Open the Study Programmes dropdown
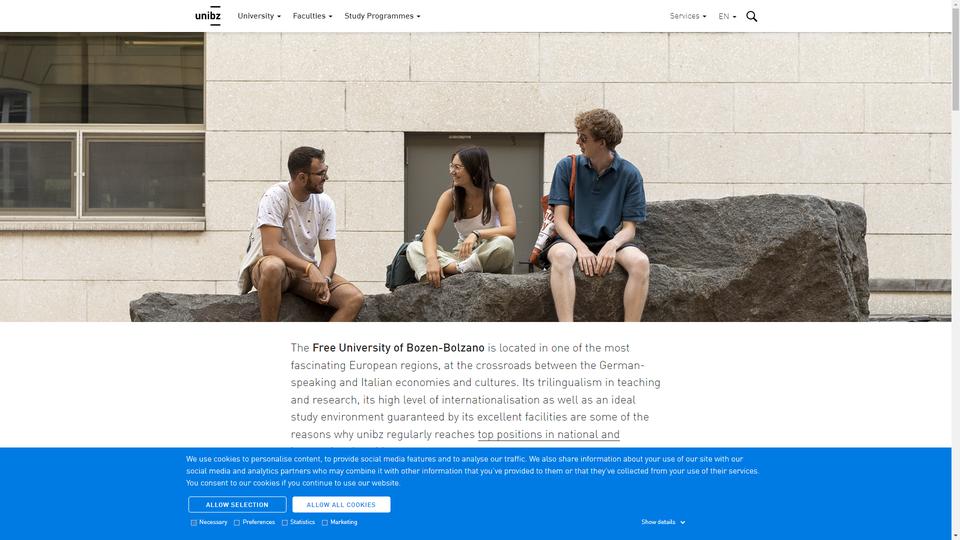The image size is (960, 540). (x=382, y=16)
